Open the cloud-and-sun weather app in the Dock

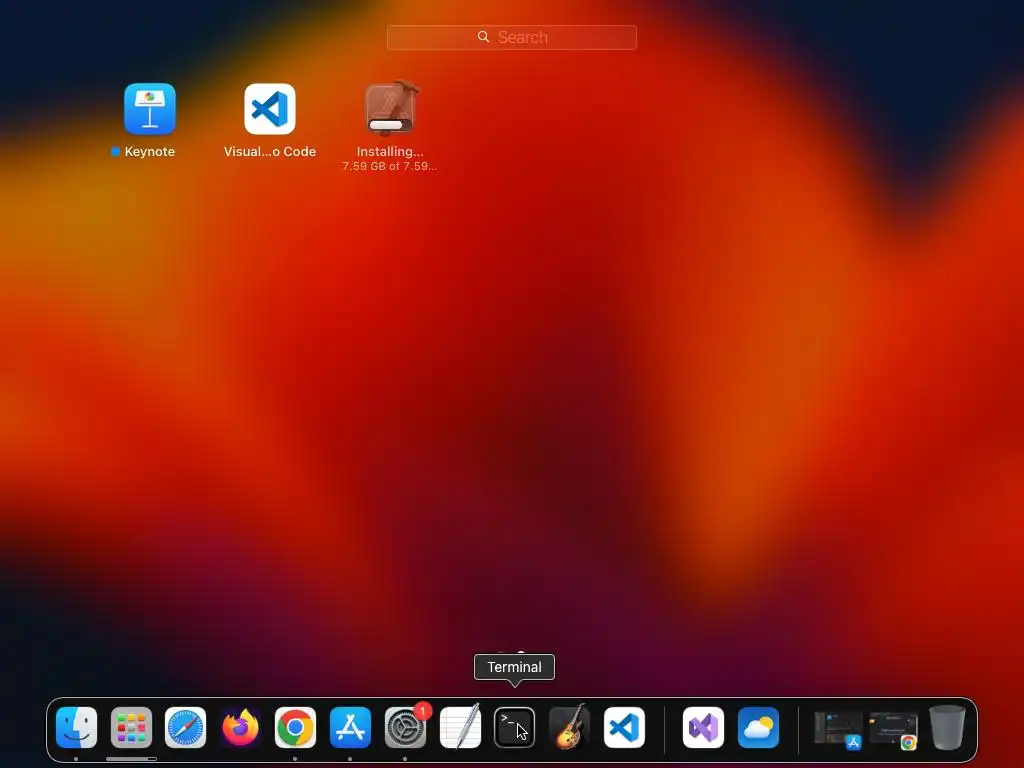point(758,727)
